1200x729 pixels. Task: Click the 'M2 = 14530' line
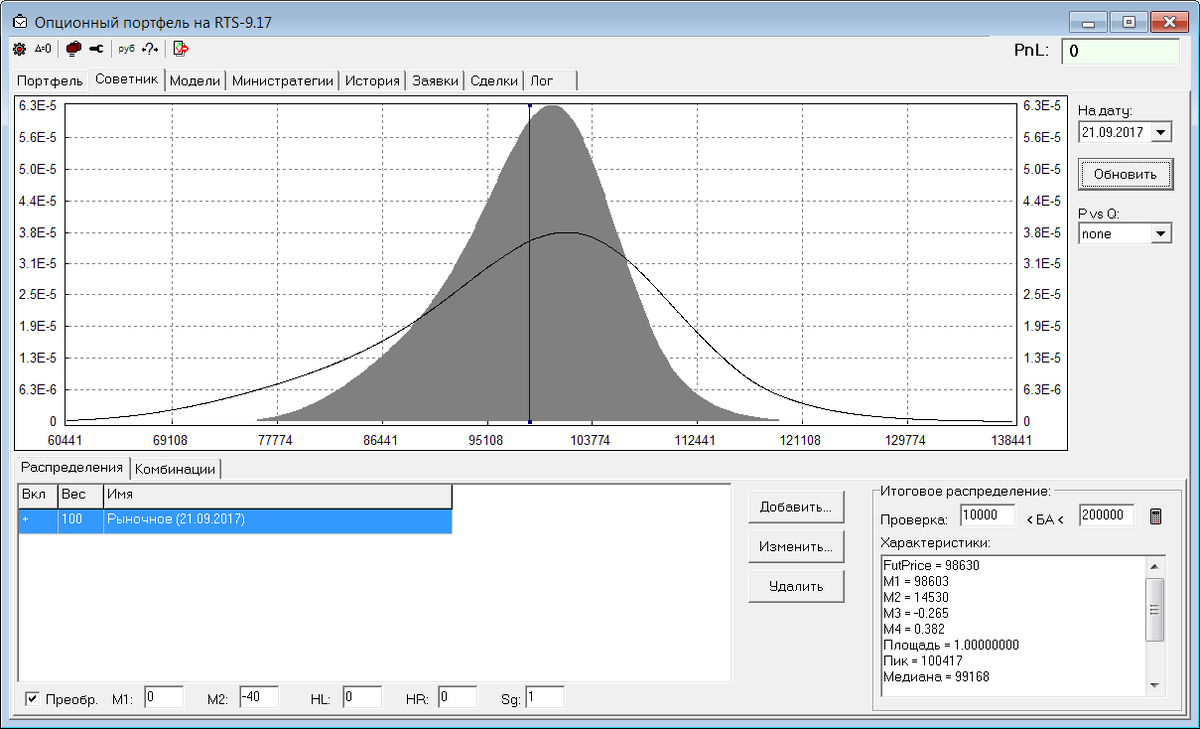tap(917, 597)
